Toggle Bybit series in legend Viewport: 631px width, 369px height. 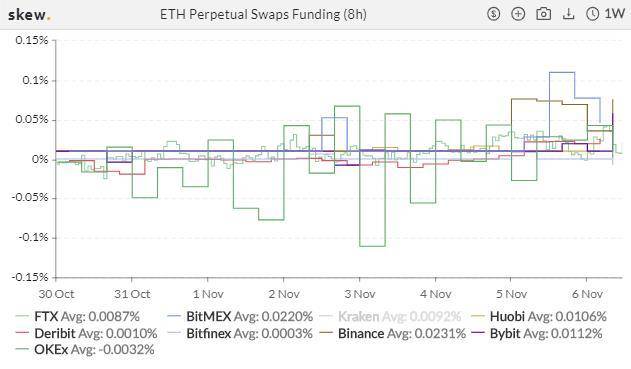(x=536, y=333)
